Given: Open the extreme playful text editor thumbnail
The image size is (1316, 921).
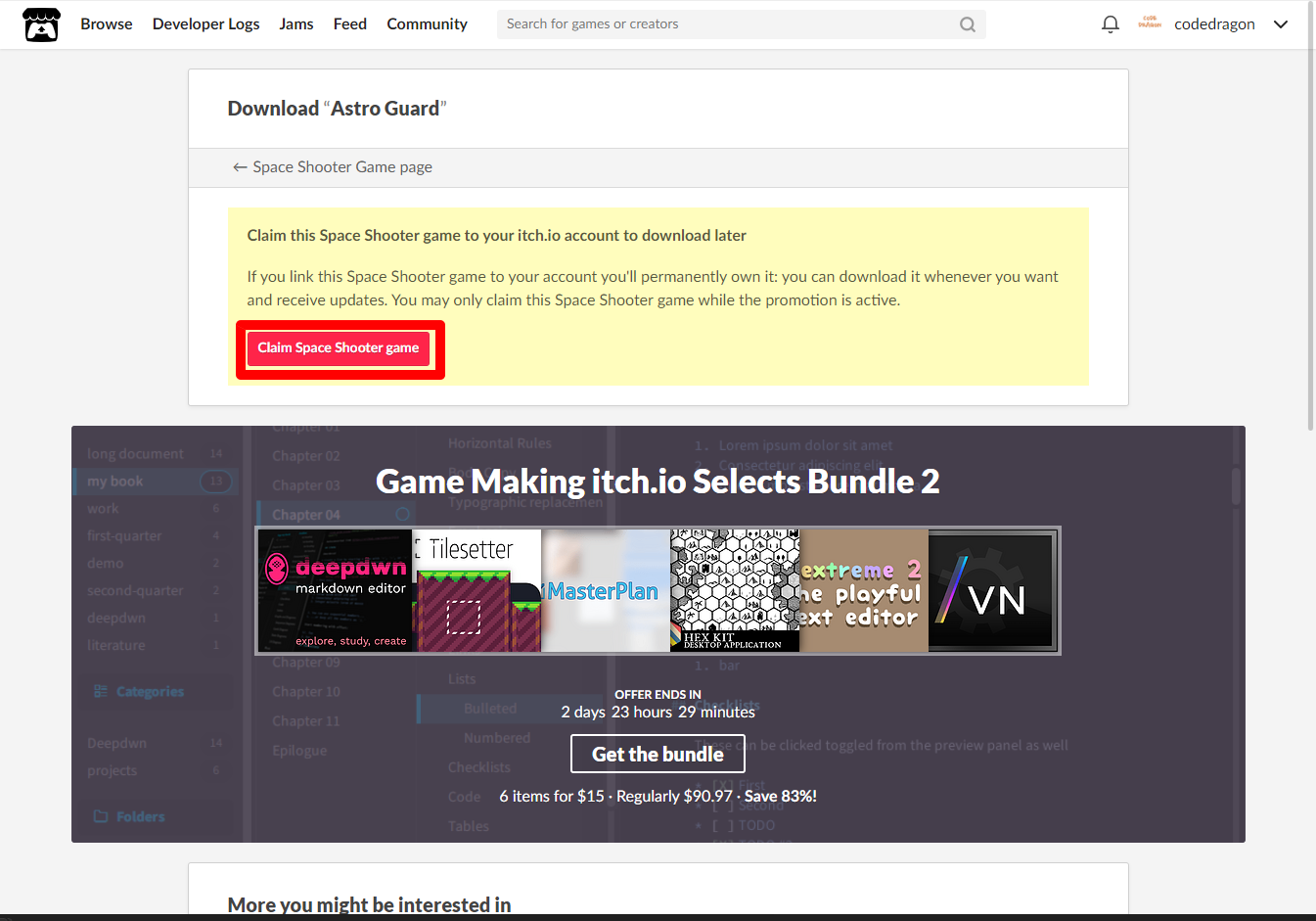Looking at the screenshot, I should (864, 591).
